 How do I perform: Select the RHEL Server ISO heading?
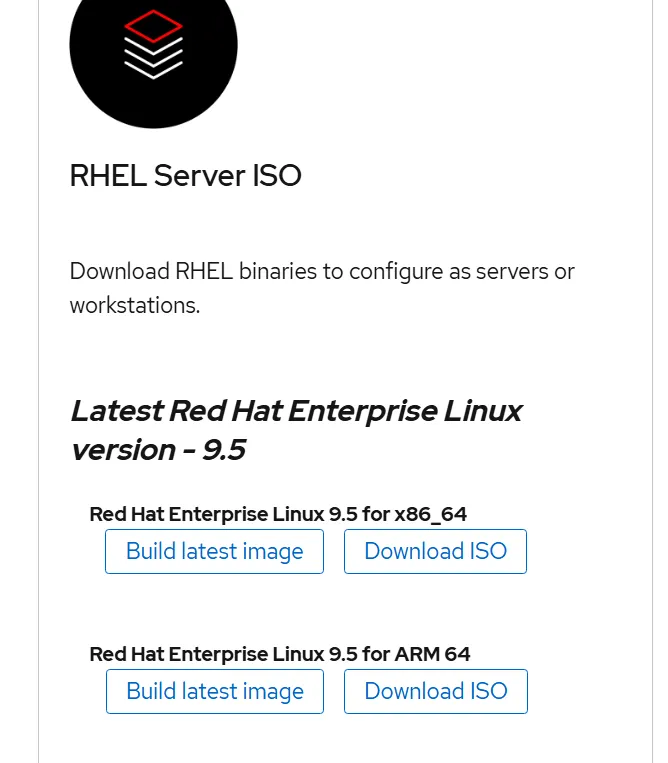click(185, 175)
